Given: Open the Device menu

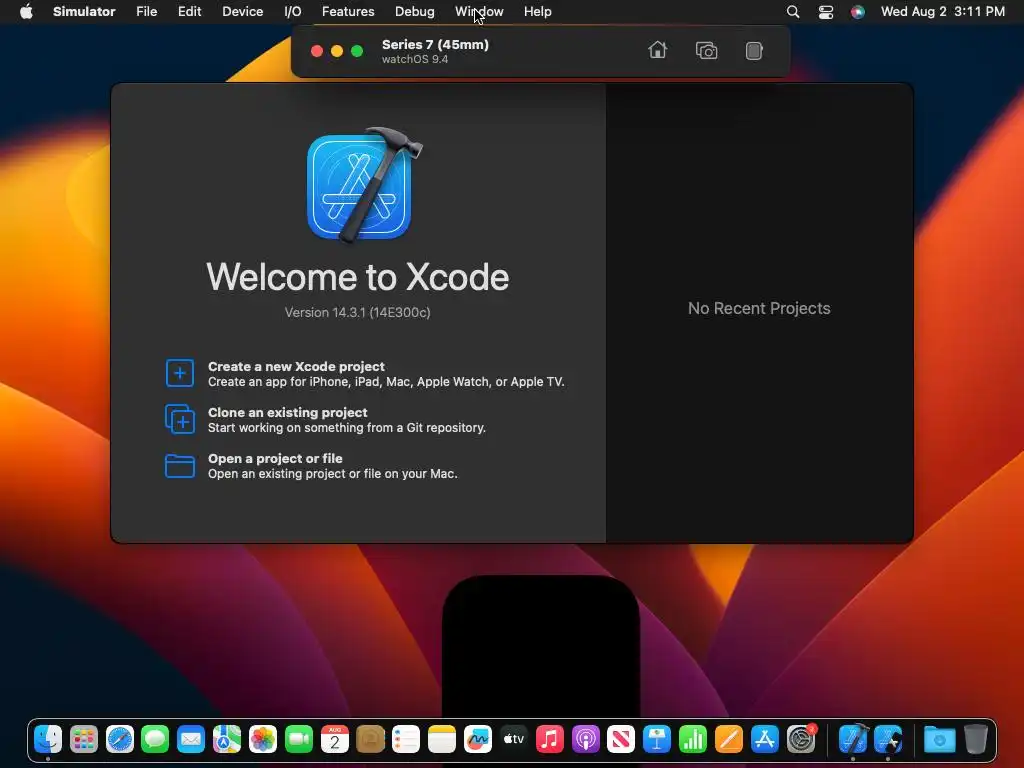Looking at the screenshot, I should pyautogui.click(x=242, y=12).
